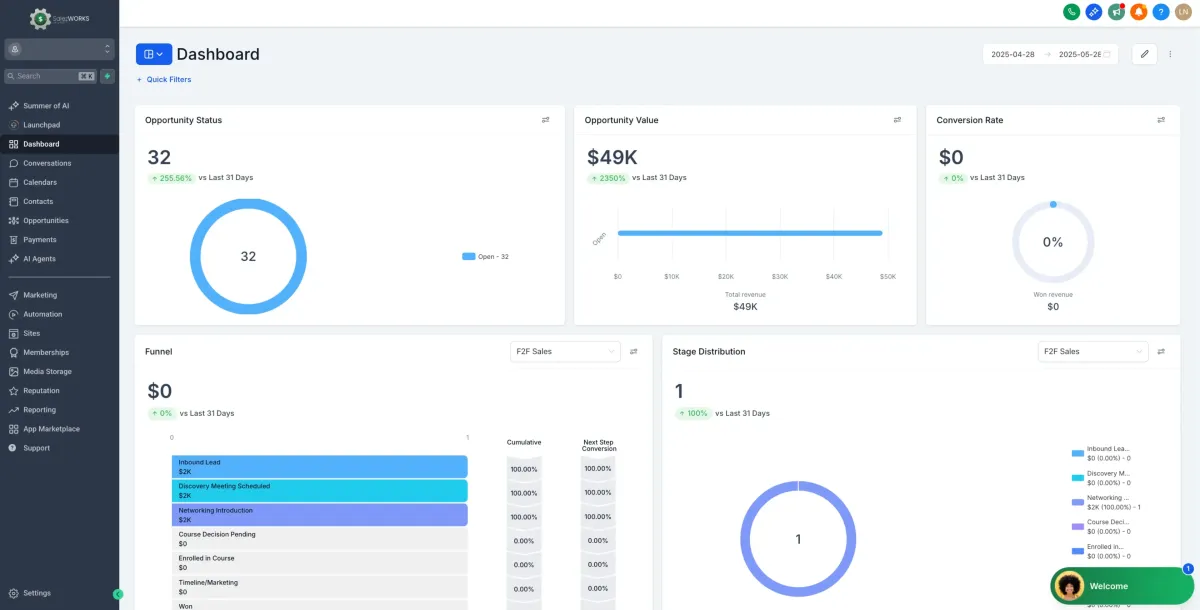The height and width of the screenshot is (610, 1200).
Task: Click the date range picker field
Action: [1050, 54]
